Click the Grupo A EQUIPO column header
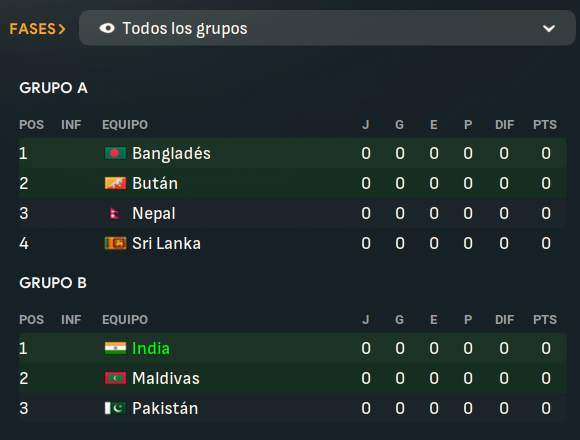Viewport: 580px width, 440px height. [x=125, y=125]
